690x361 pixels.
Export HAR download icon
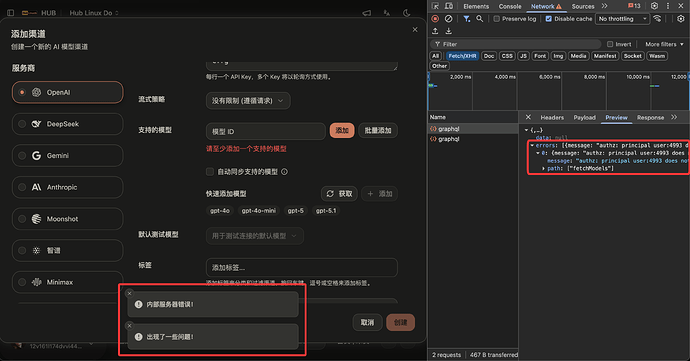point(448,31)
